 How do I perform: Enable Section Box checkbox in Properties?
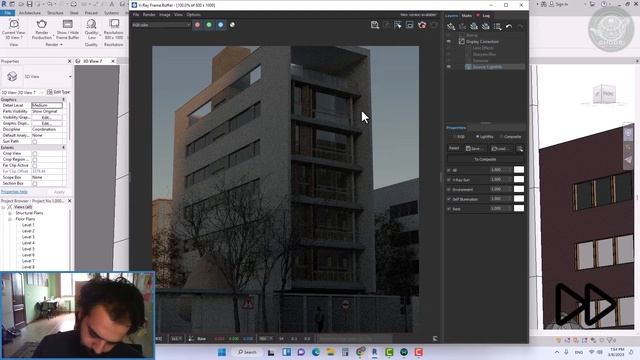(35, 184)
